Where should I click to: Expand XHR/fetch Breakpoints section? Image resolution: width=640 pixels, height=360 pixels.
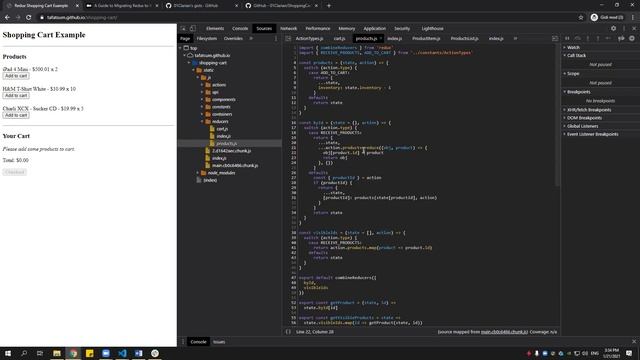point(589,110)
